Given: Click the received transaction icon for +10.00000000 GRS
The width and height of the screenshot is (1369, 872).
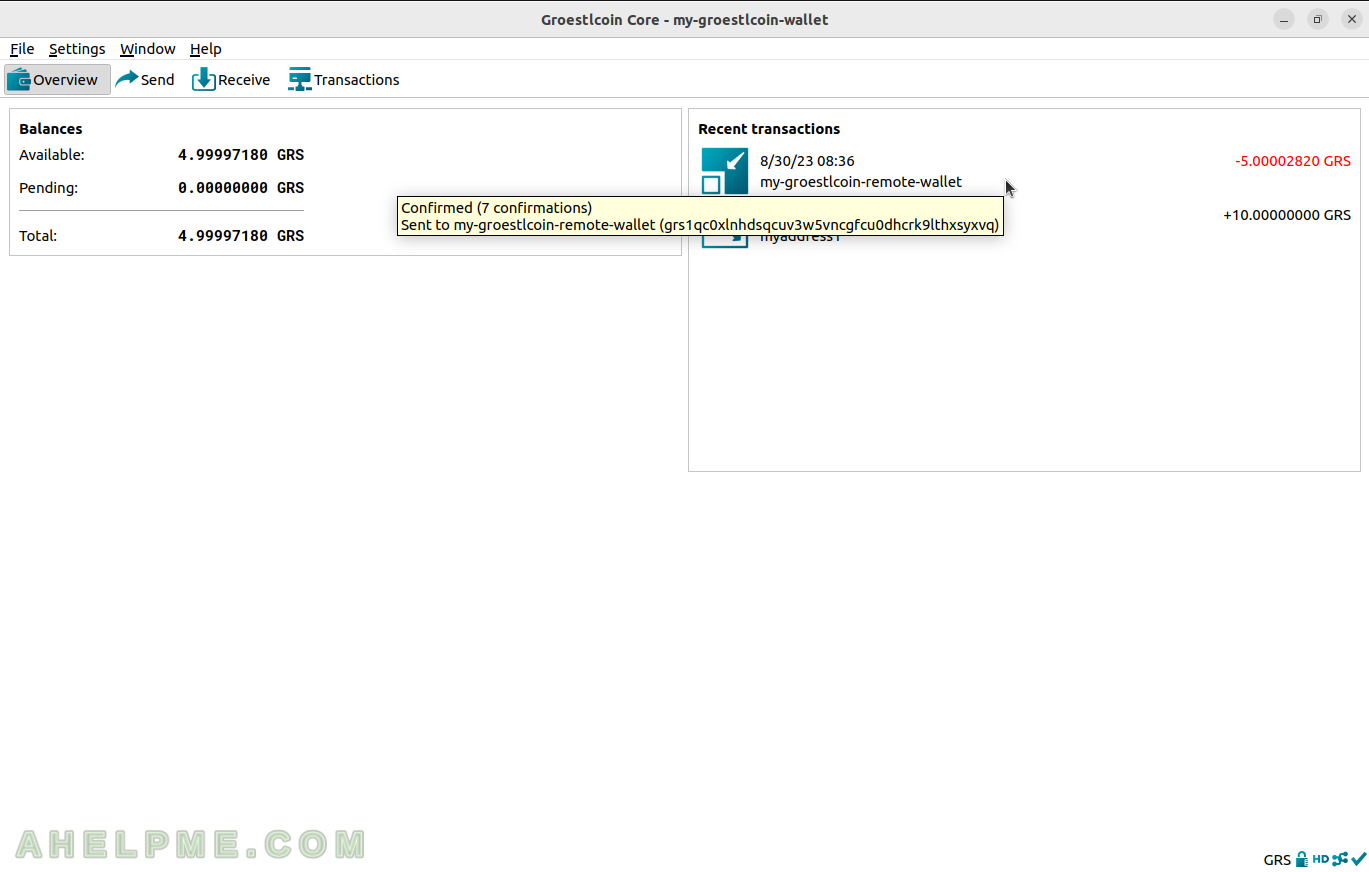Looking at the screenshot, I should click(x=724, y=240).
